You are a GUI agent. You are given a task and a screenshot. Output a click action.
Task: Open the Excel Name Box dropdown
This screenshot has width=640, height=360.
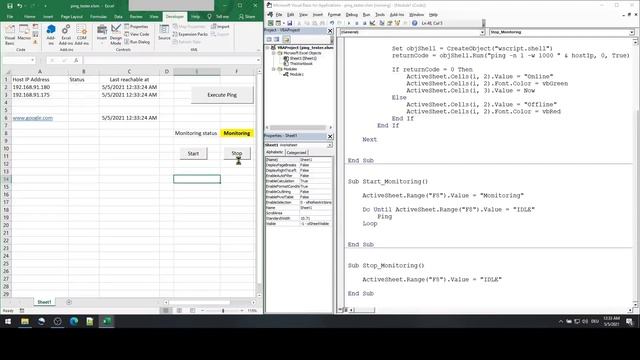(x=32, y=60)
